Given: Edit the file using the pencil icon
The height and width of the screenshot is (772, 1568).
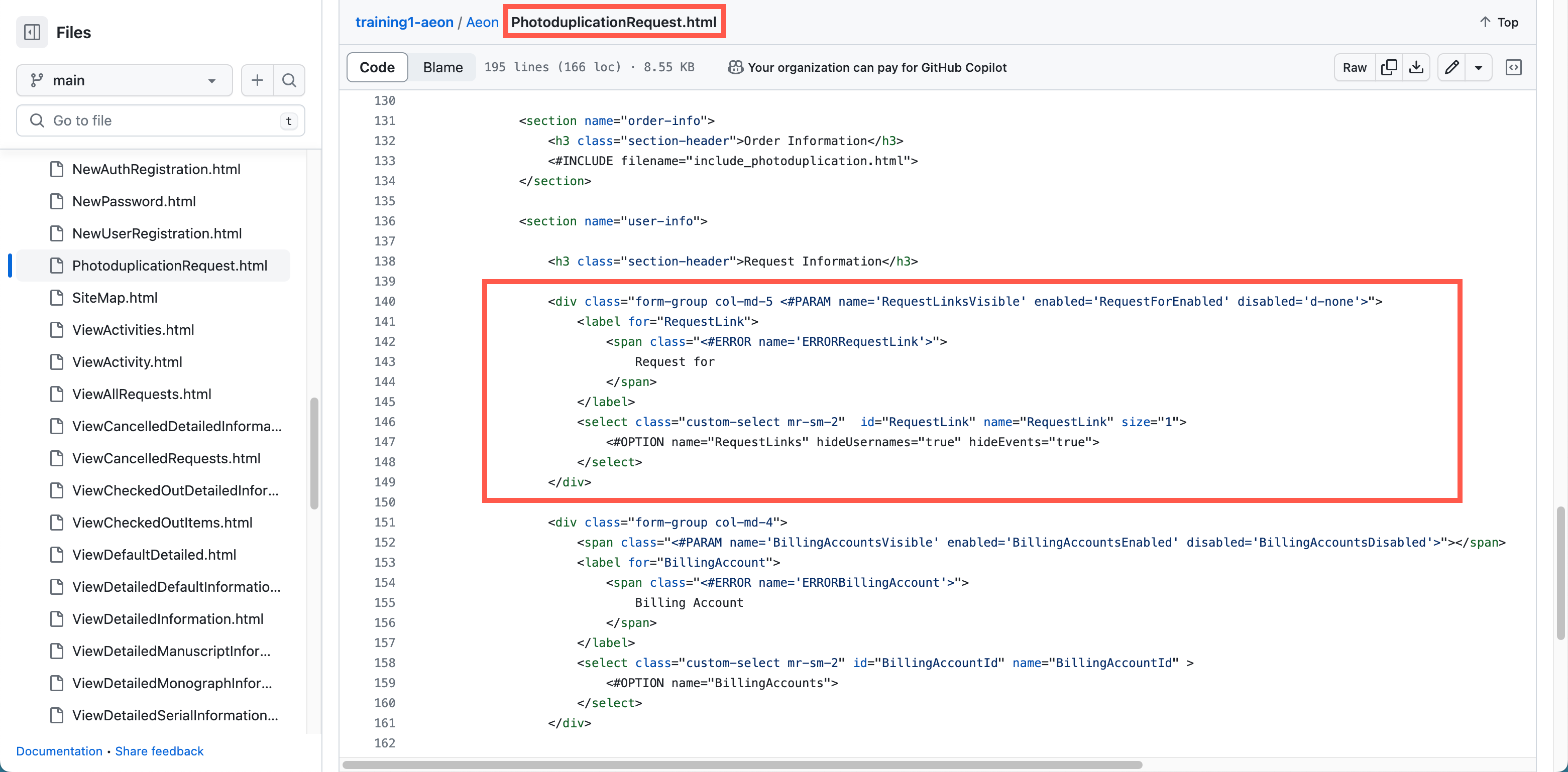Looking at the screenshot, I should coord(1452,67).
